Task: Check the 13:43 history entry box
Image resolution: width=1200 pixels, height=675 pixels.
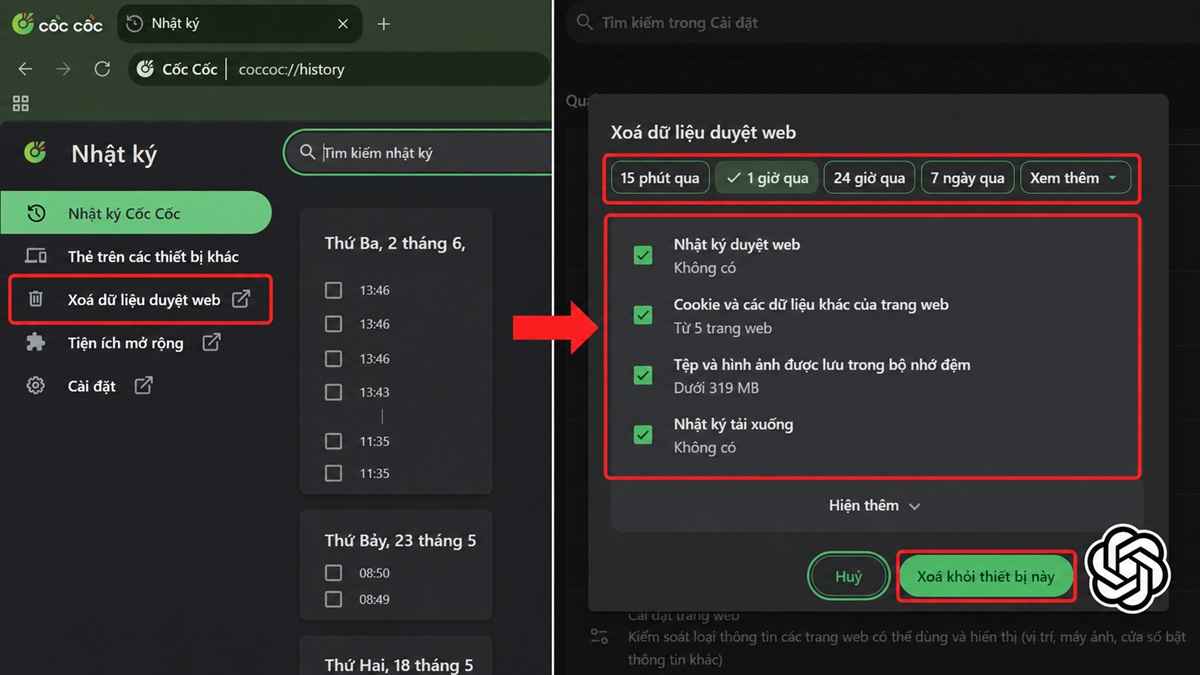Action: coord(334,392)
